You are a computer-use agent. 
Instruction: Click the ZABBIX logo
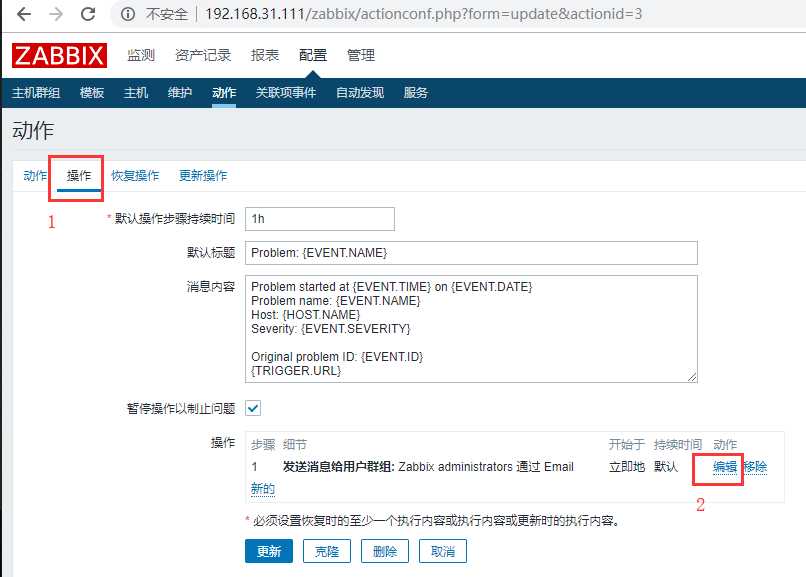click(60, 55)
